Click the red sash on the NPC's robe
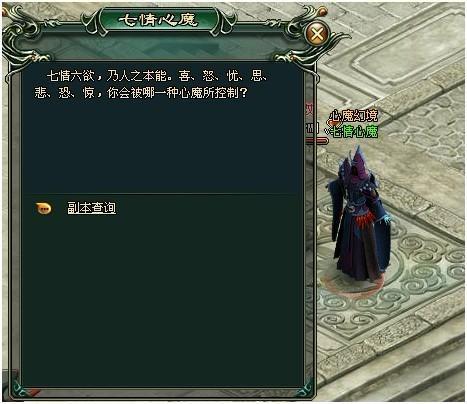The width and height of the screenshot is (467, 404). [366, 220]
